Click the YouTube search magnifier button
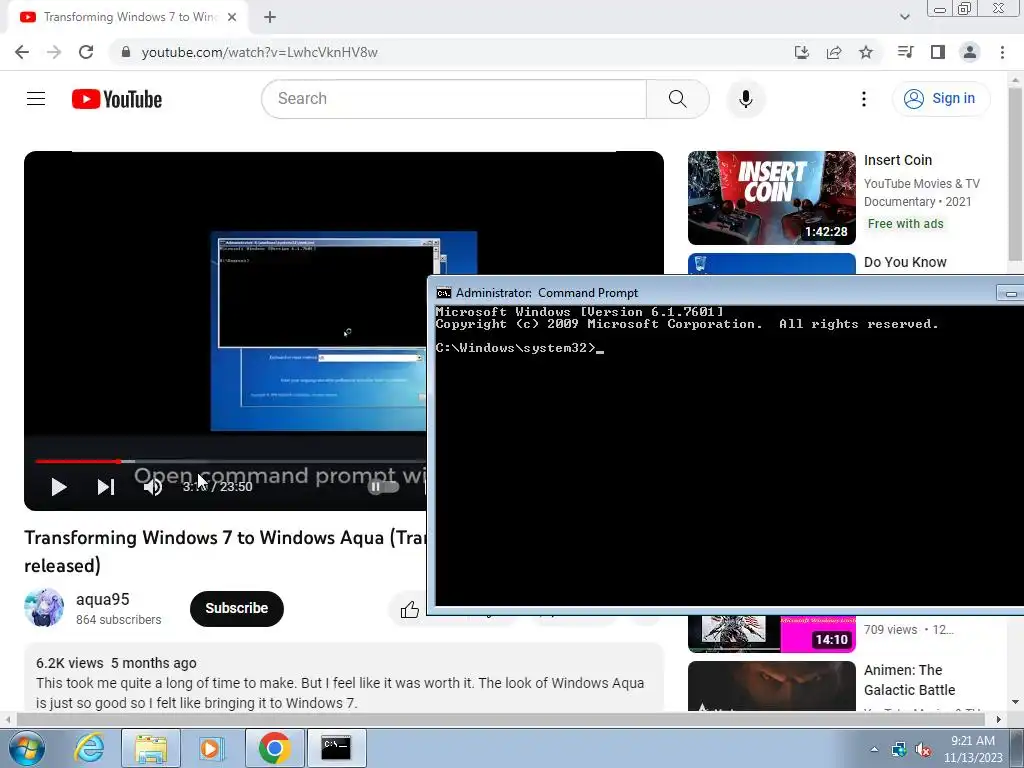The height and width of the screenshot is (768, 1024). pos(678,99)
